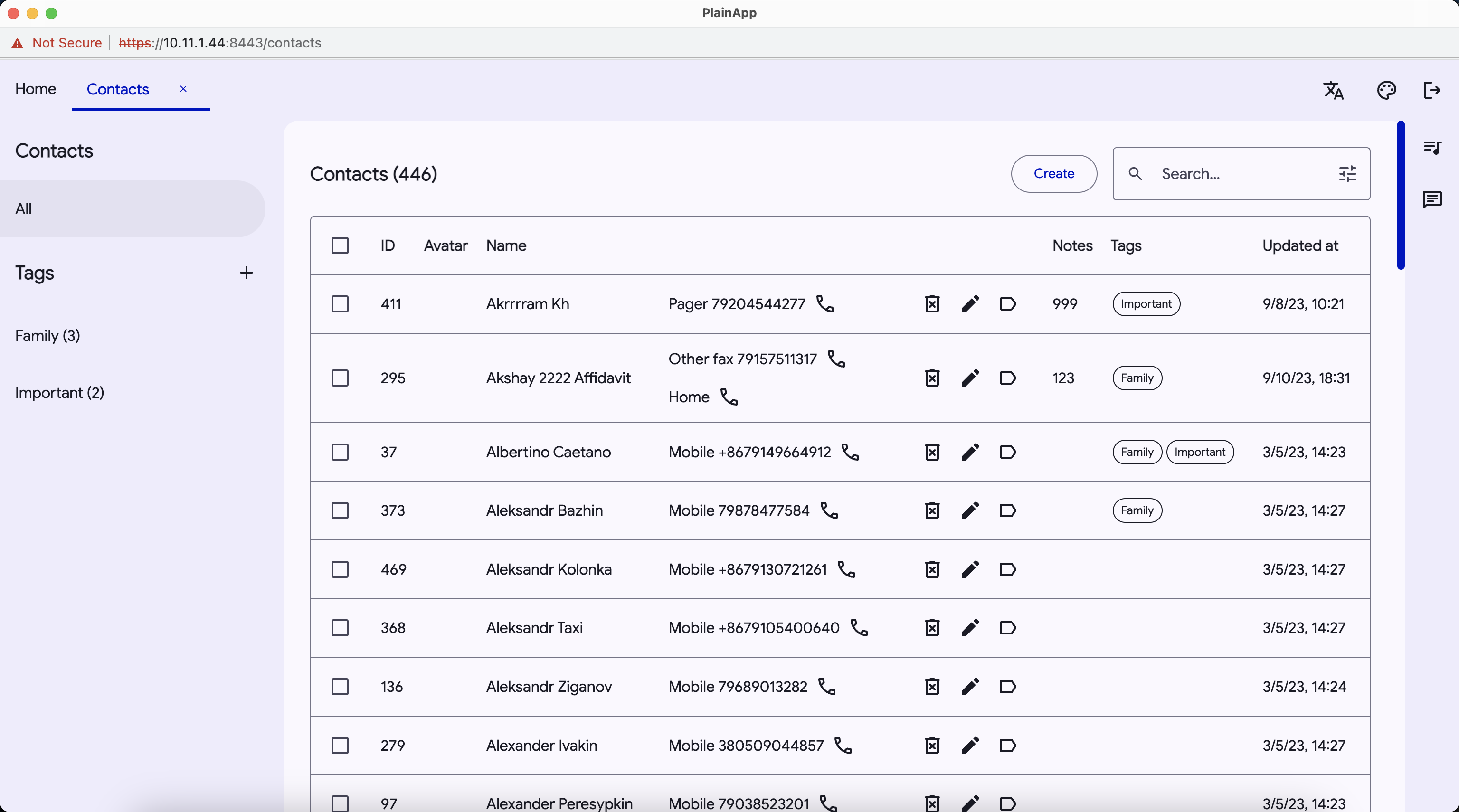Open the search filter options icon

click(x=1347, y=174)
